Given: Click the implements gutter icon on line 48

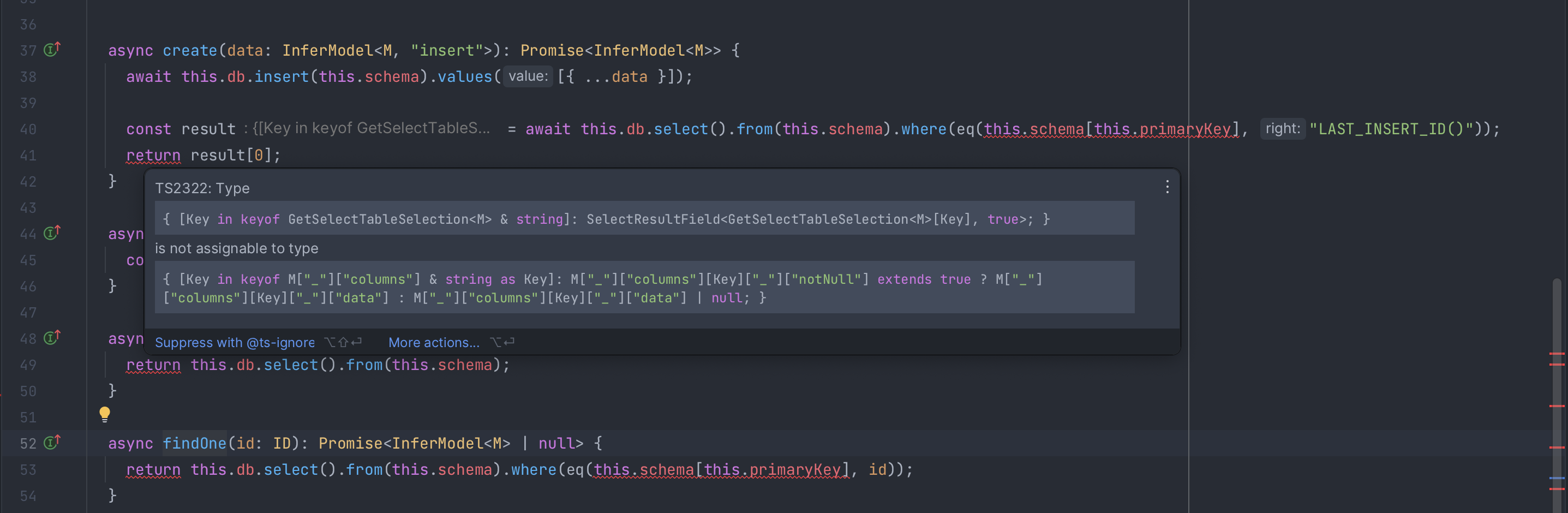Looking at the screenshot, I should pos(52,337).
